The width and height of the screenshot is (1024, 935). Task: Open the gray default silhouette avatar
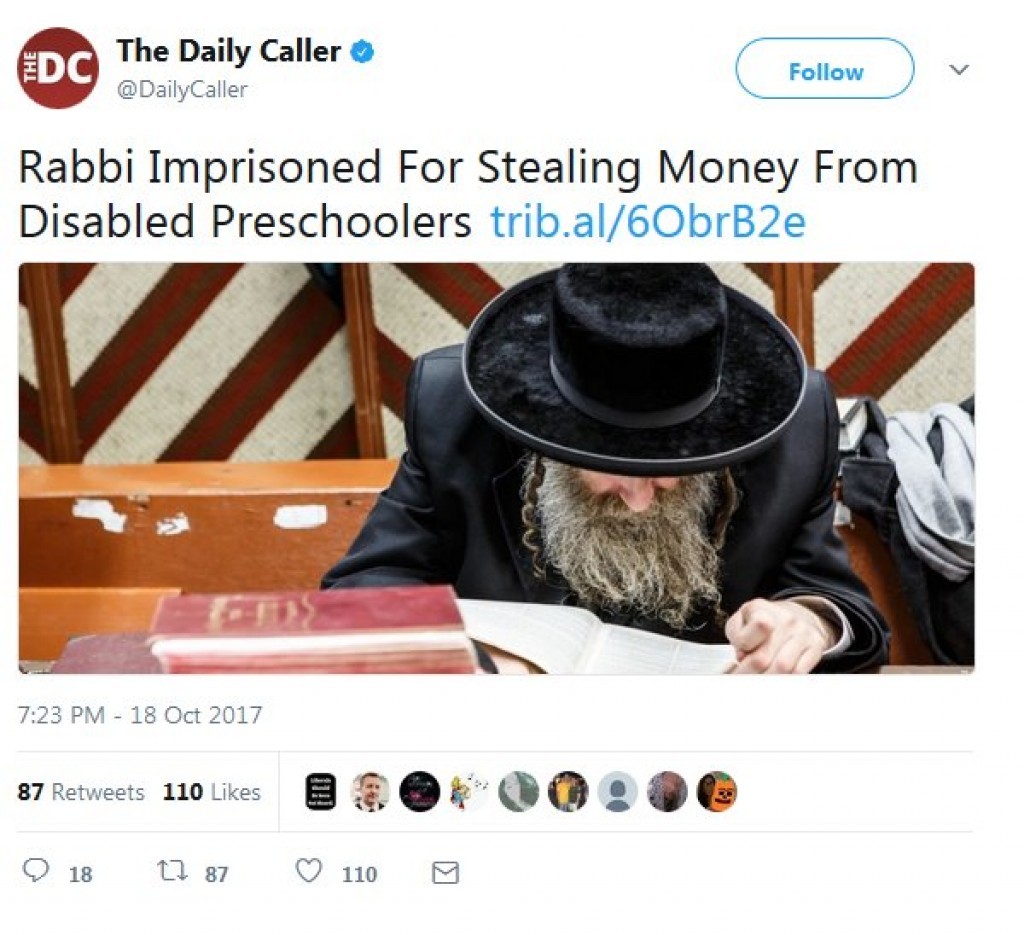pos(618,791)
